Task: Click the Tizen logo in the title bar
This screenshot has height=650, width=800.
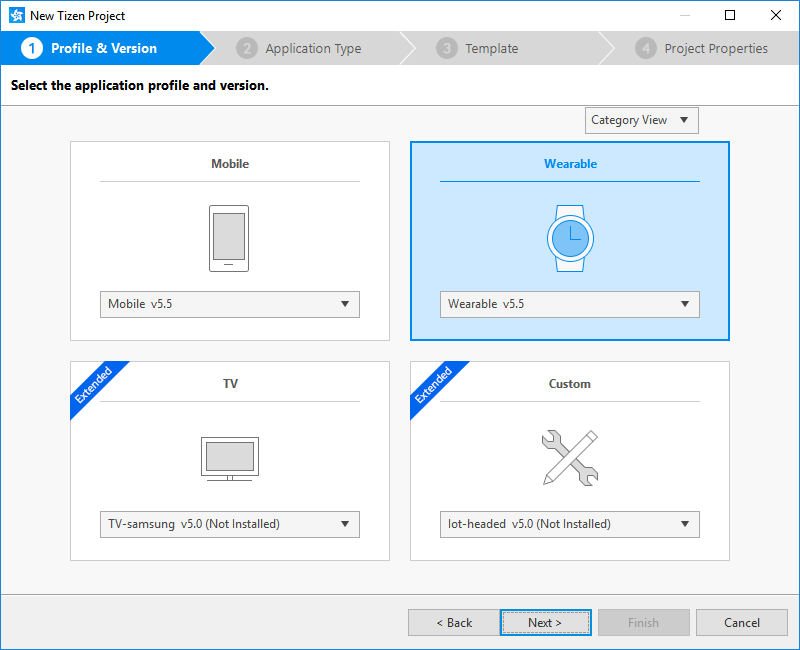Action: [14, 15]
